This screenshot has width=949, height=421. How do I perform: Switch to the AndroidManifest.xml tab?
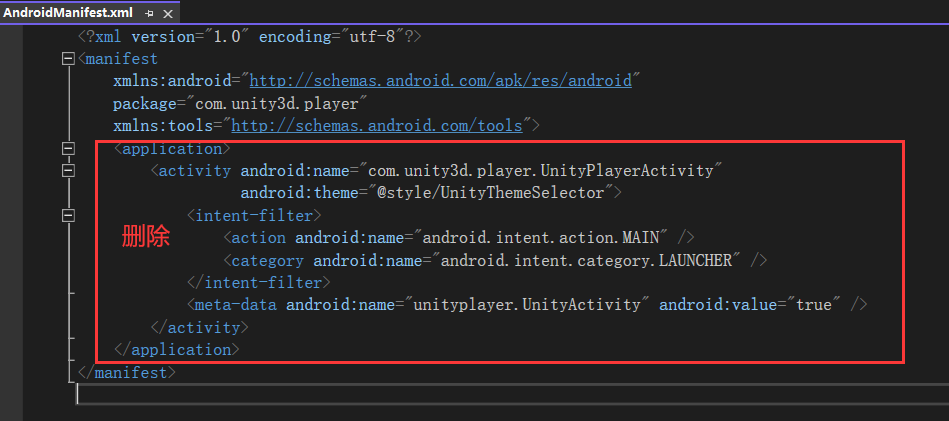(x=67, y=13)
